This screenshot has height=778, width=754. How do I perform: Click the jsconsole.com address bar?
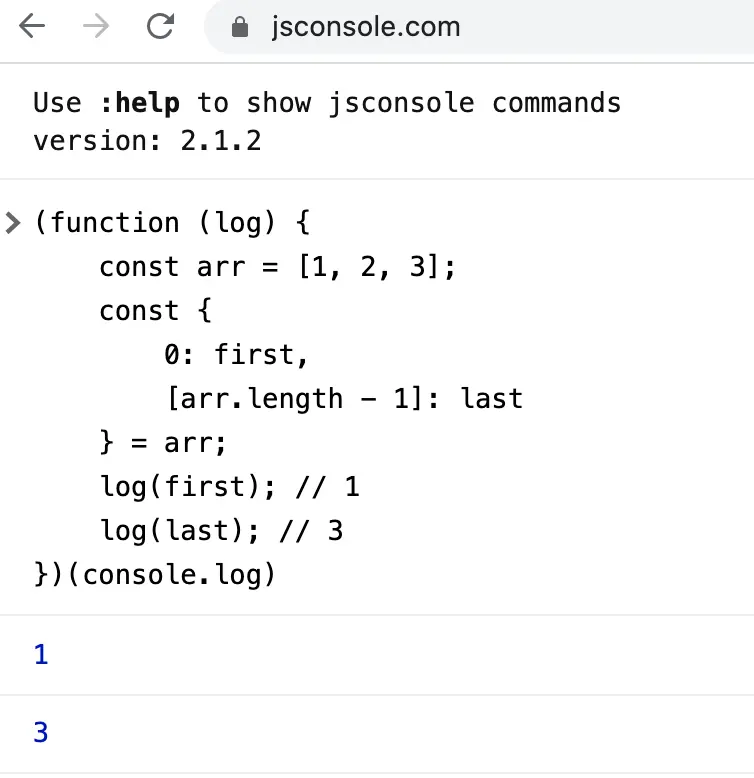coord(480,27)
